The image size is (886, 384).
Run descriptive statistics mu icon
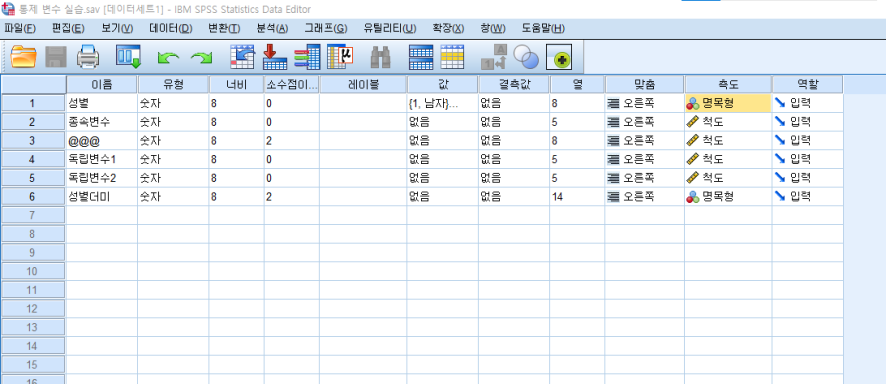(340, 57)
